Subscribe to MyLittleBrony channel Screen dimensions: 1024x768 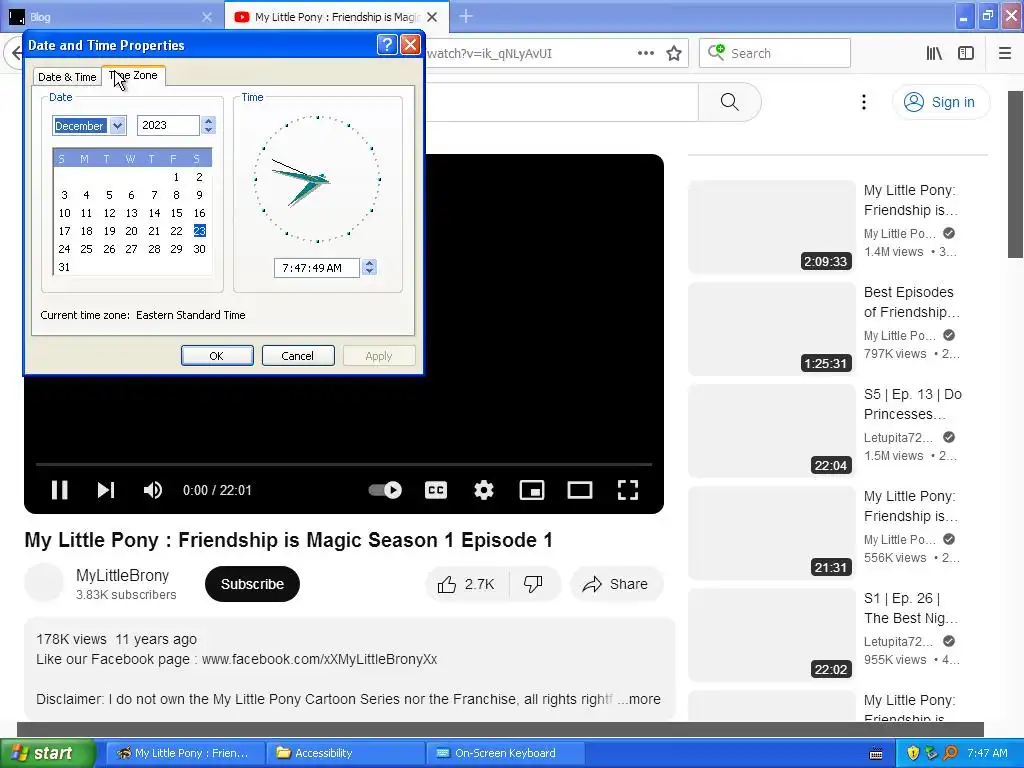tap(252, 584)
